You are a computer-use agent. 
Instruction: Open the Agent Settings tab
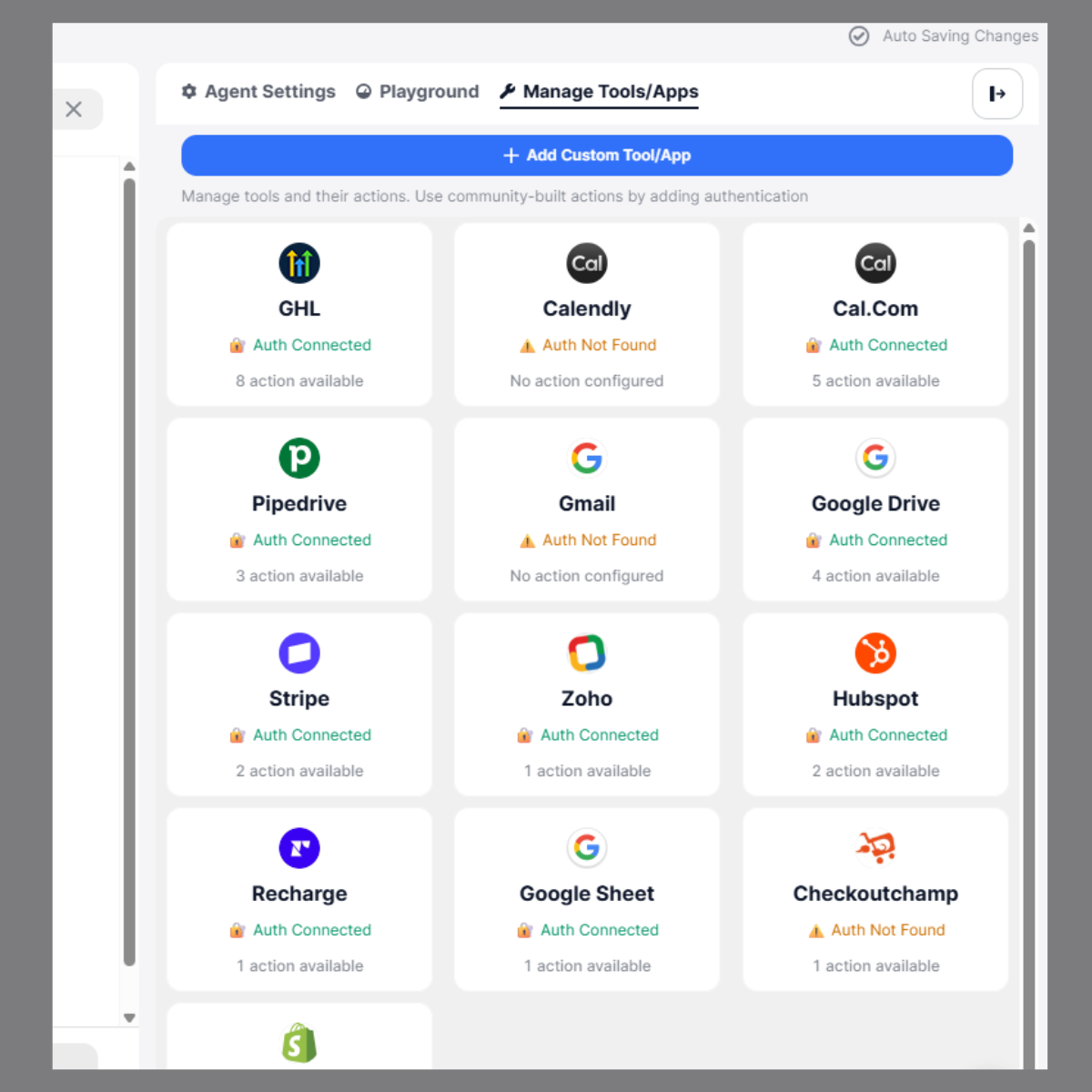258,91
